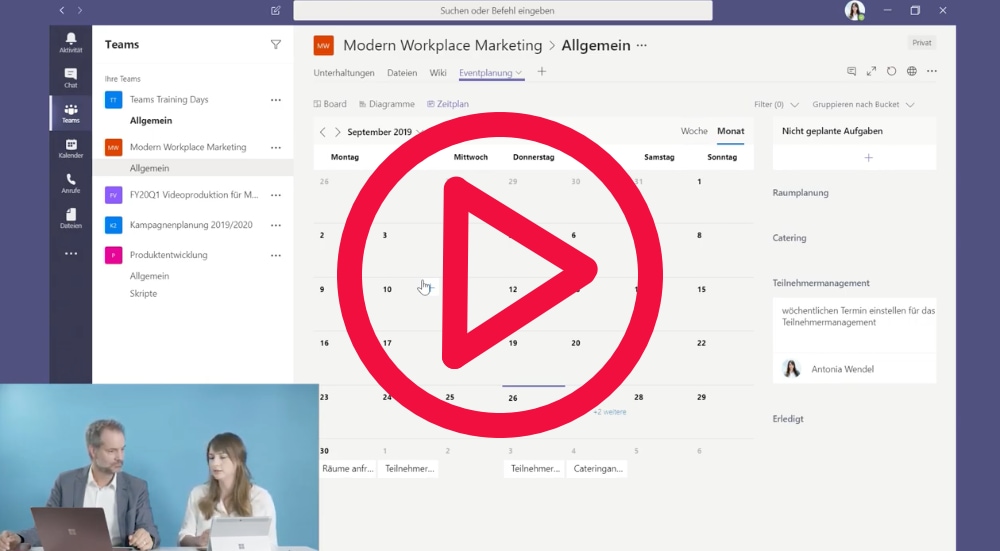Viewport: 1000px width, 551px height.
Task: Open Allgemein channel under Produktentwicklung
Action: tap(149, 276)
